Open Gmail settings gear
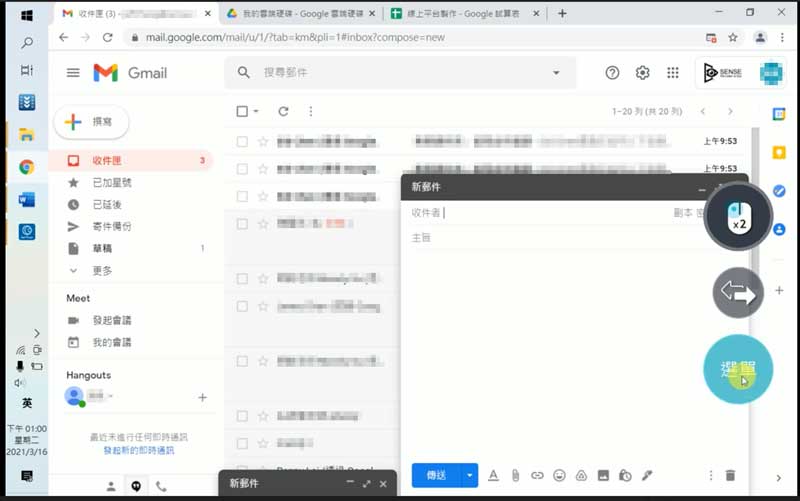The width and height of the screenshot is (800, 501). [x=642, y=73]
